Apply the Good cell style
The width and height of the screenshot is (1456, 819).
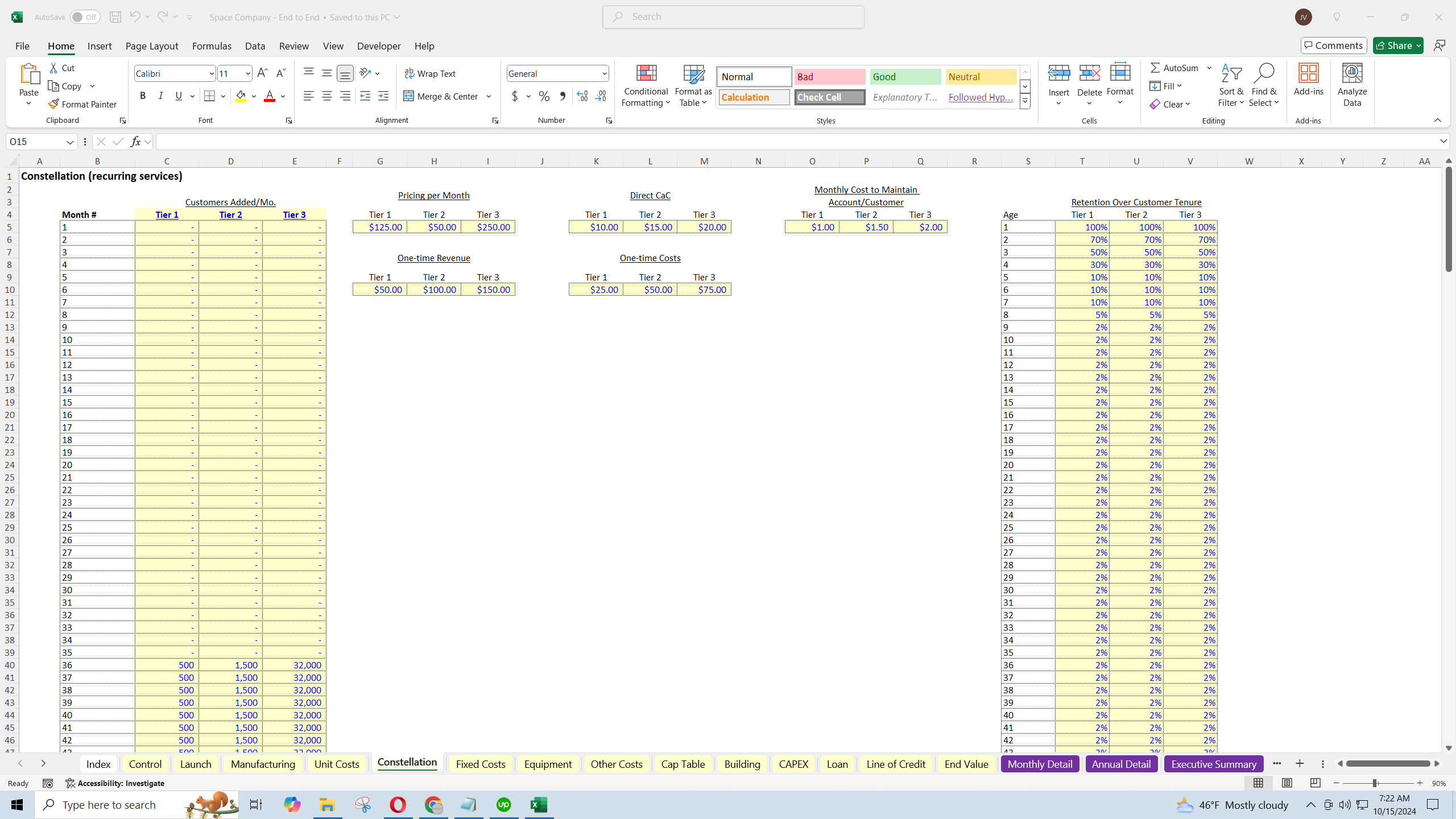[x=905, y=77]
